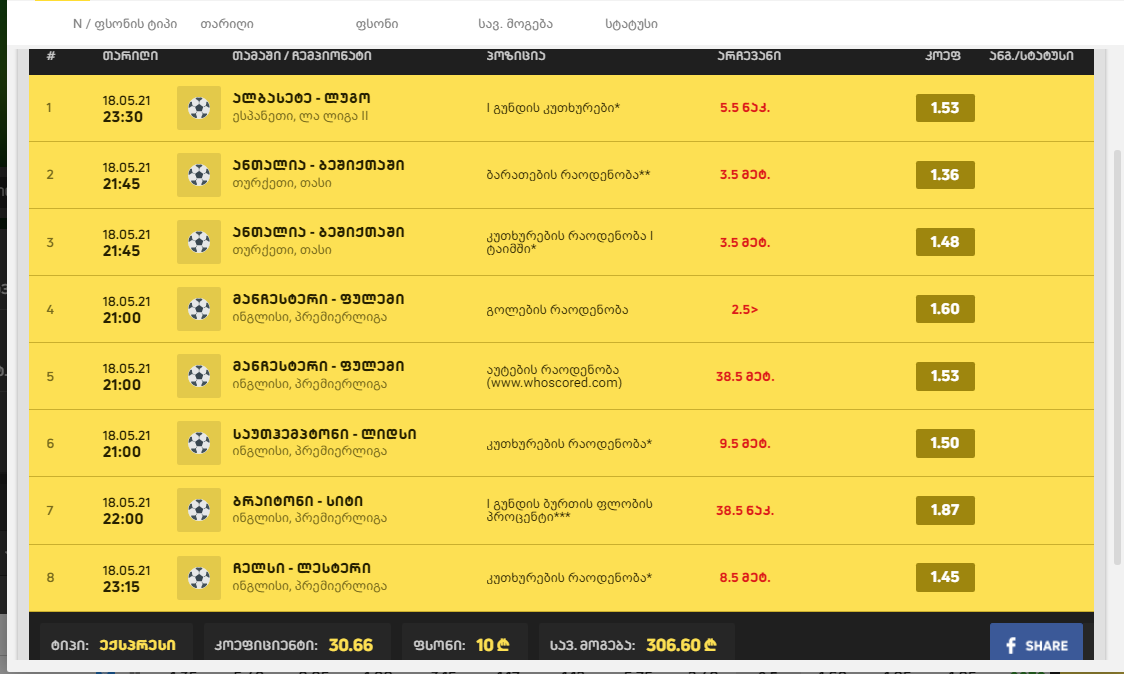The image size is (1124, 674).
Task: Click the '5.5 ნაკ.' selection value
Action: point(745,108)
